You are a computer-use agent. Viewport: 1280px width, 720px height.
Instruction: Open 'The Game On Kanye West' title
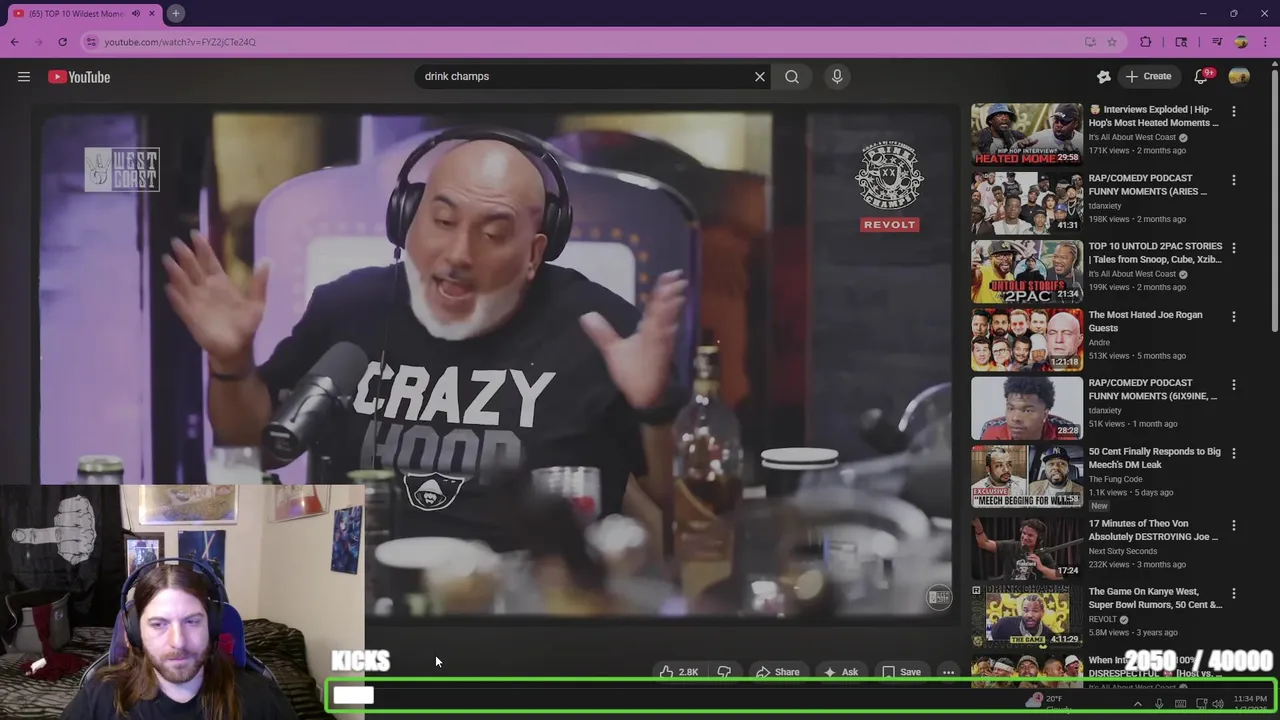[x=1155, y=598]
